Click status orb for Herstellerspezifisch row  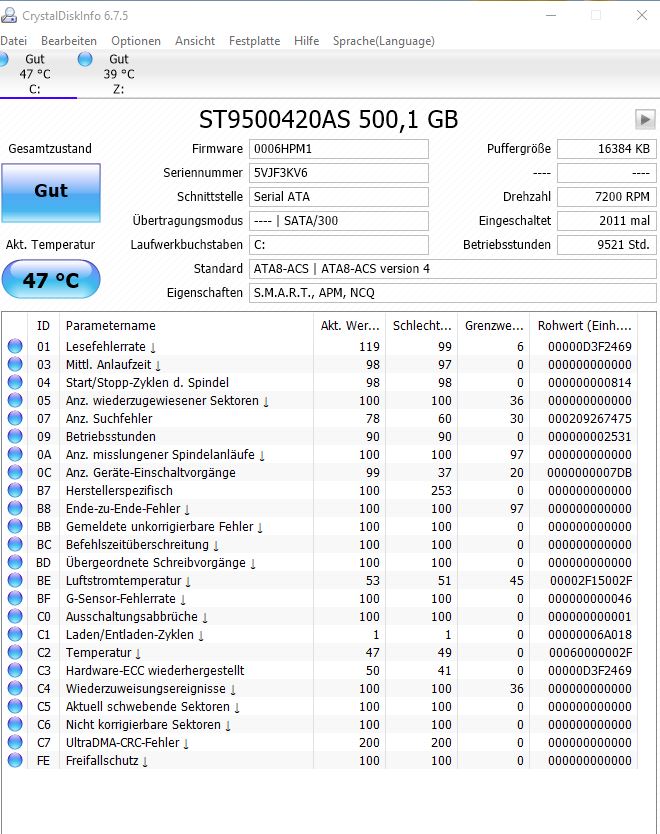(x=15, y=490)
